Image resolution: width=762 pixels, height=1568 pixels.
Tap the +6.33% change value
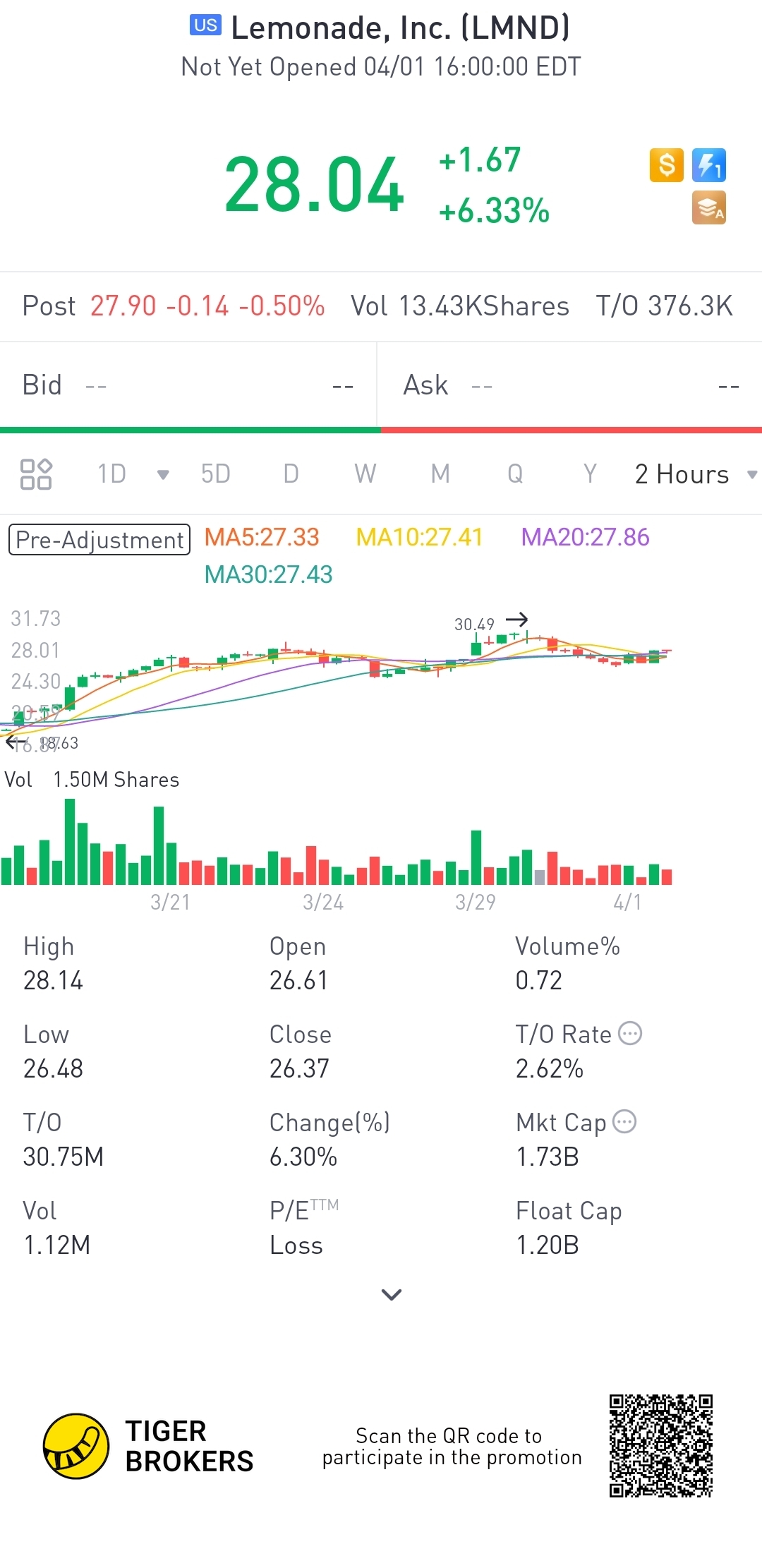494,211
